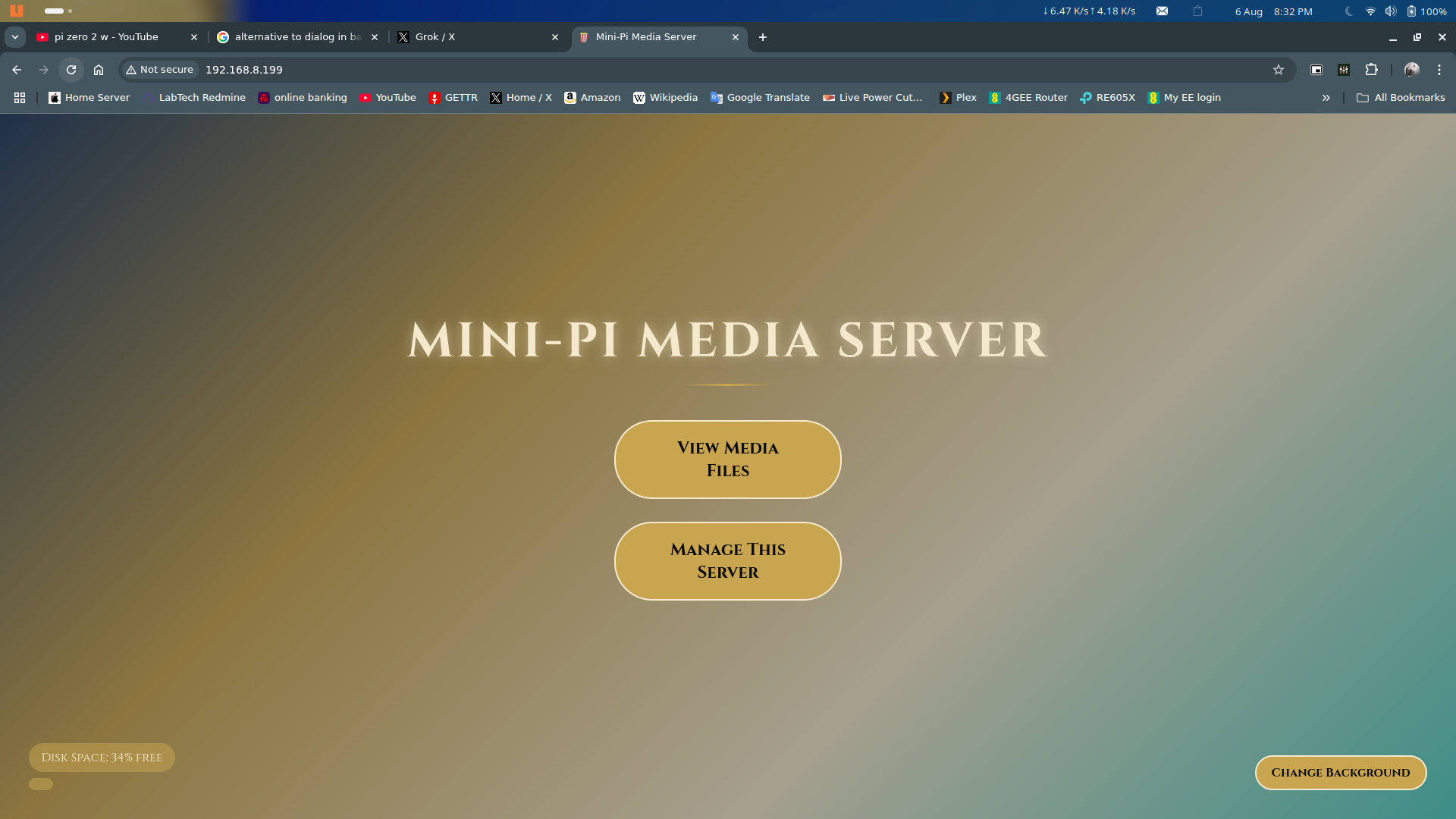
Task: Bookmark this page with the star icon
Action: [x=1279, y=69]
